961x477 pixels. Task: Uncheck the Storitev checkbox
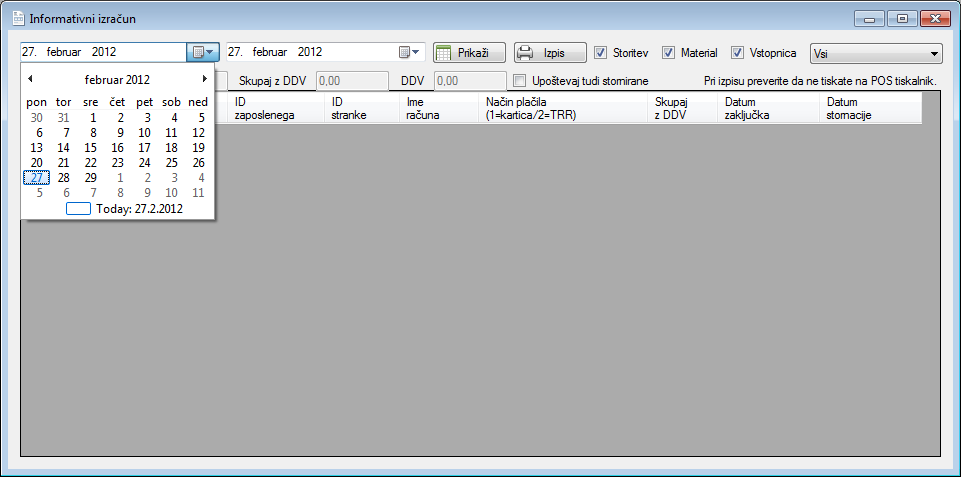point(601,52)
